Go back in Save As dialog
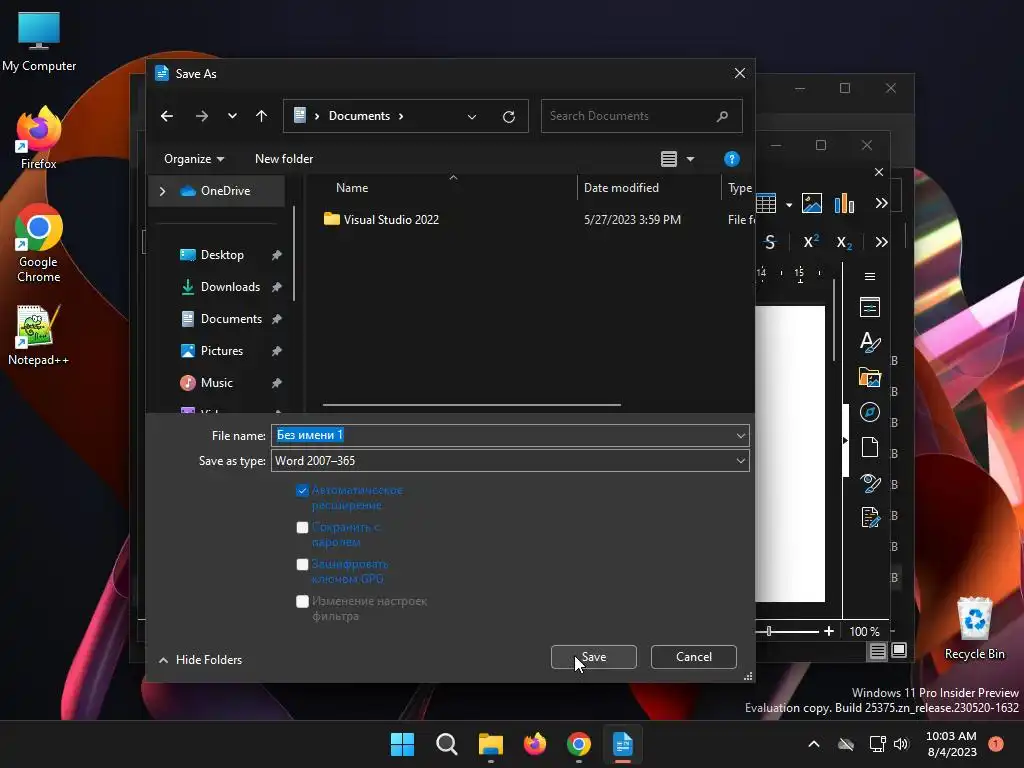Image resolution: width=1024 pixels, height=768 pixels. (167, 116)
